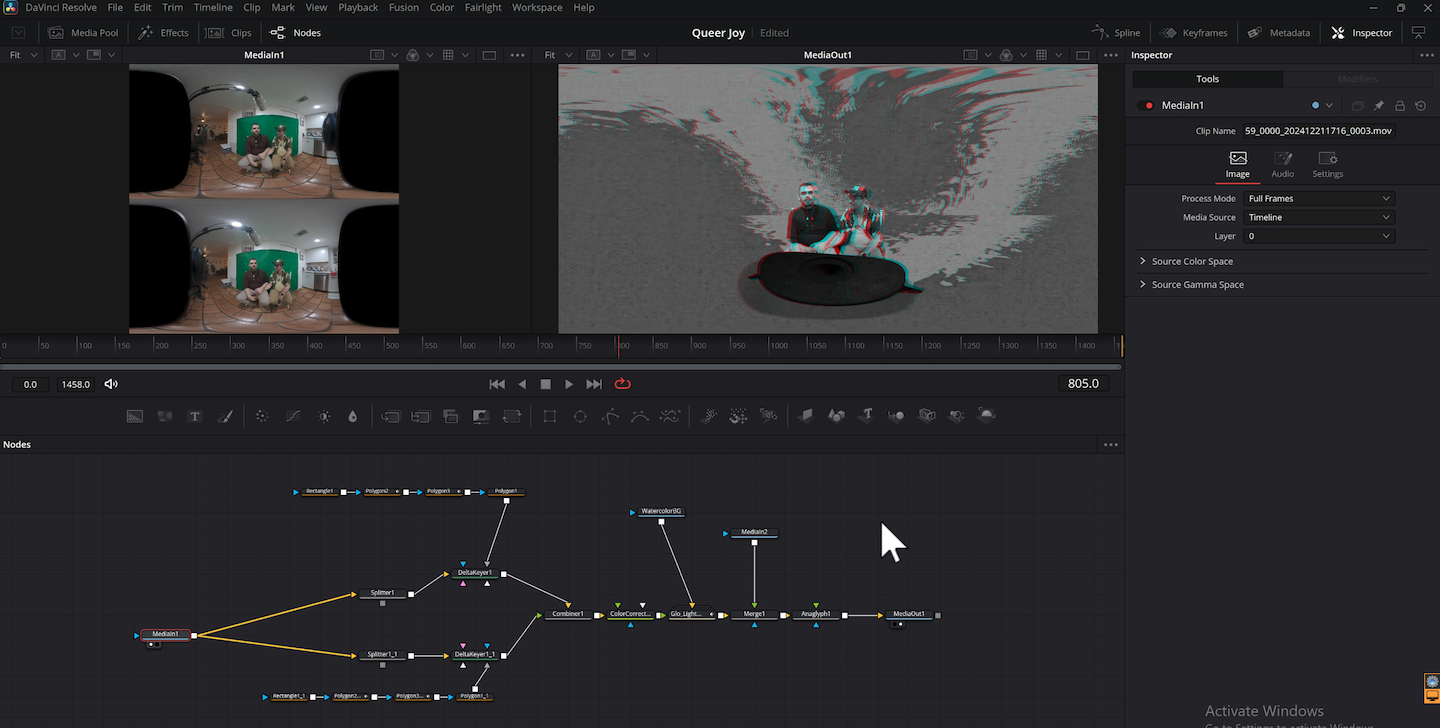Viewport: 1440px width, 728px height.
Task: Open the Fusion menu
Action: coord(403,7)
